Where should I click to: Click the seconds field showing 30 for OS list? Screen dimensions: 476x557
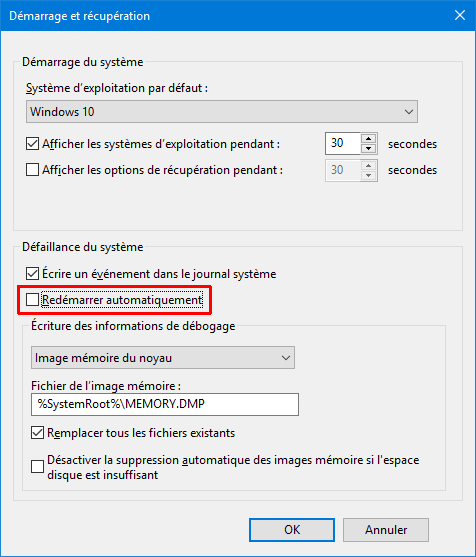point(343,144)
